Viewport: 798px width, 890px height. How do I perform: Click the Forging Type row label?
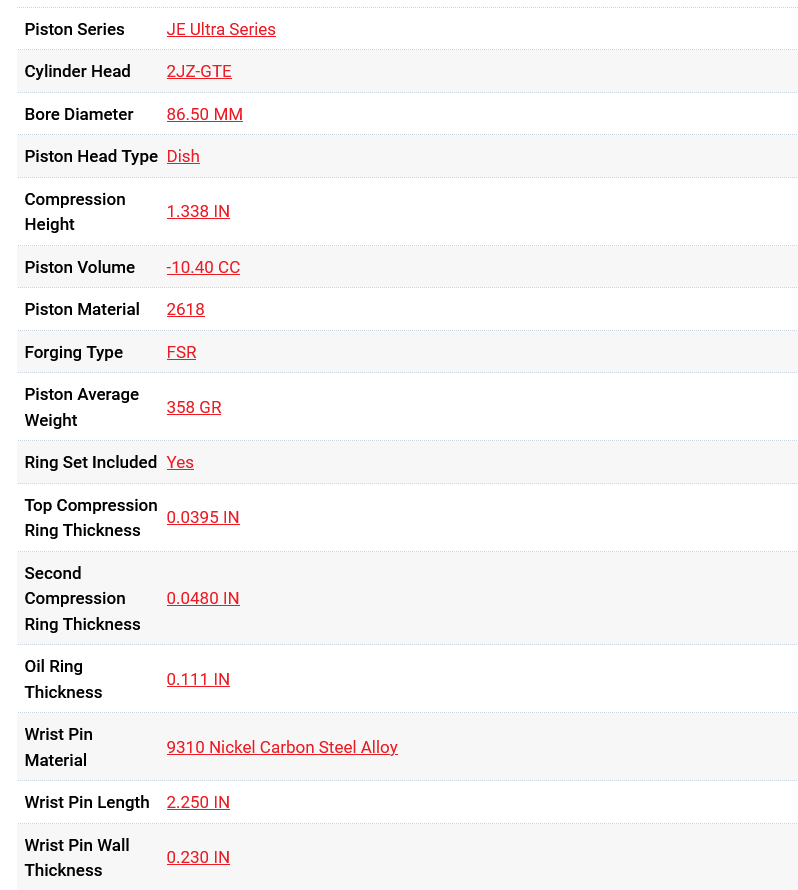(74, 352)
